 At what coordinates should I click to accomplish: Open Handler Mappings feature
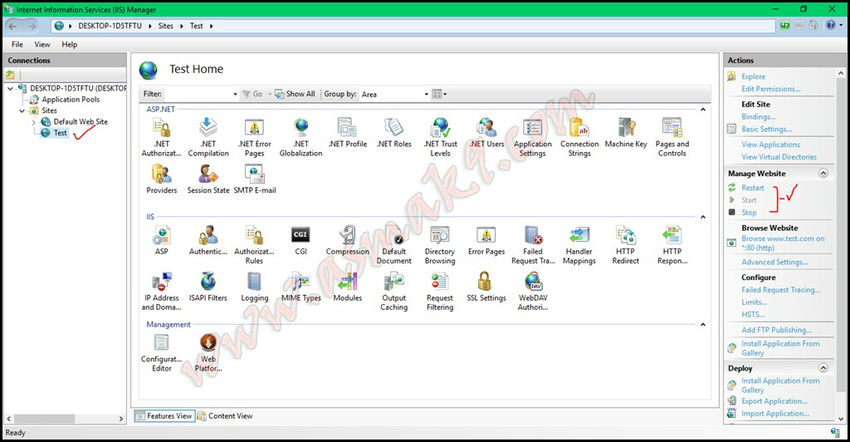point(579,245)
